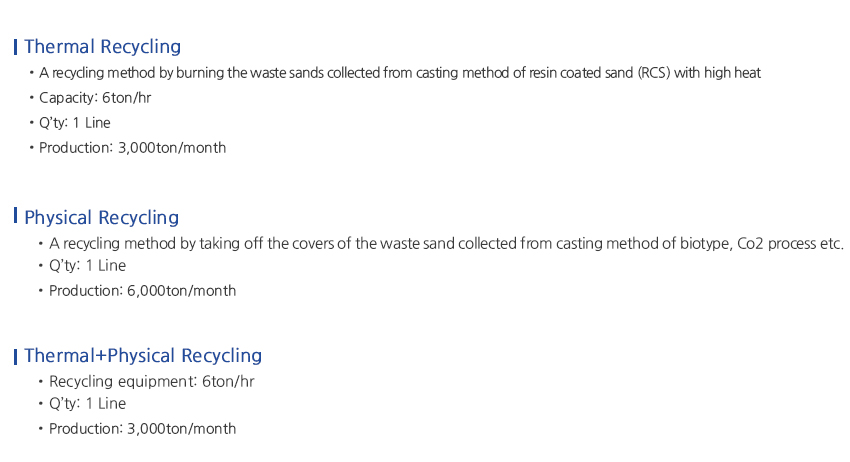Click the Physical Recycling heading
This screenshot has height=462, width=850.
click(x=101, y=218)
